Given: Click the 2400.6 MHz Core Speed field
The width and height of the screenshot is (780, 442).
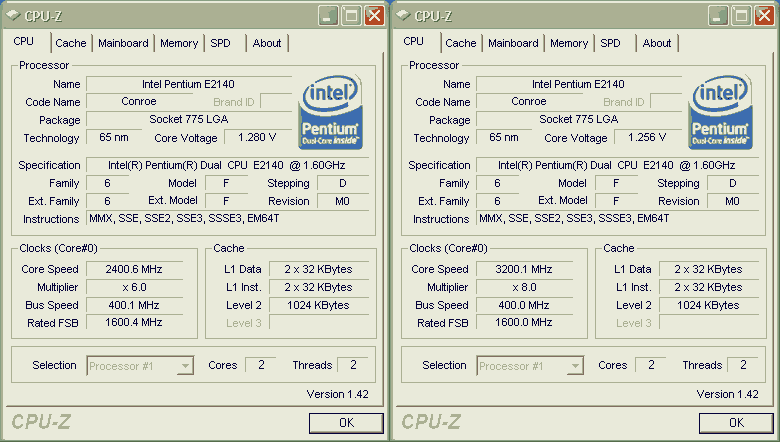Looking at the screenshot, I should [x=134, y=269].
